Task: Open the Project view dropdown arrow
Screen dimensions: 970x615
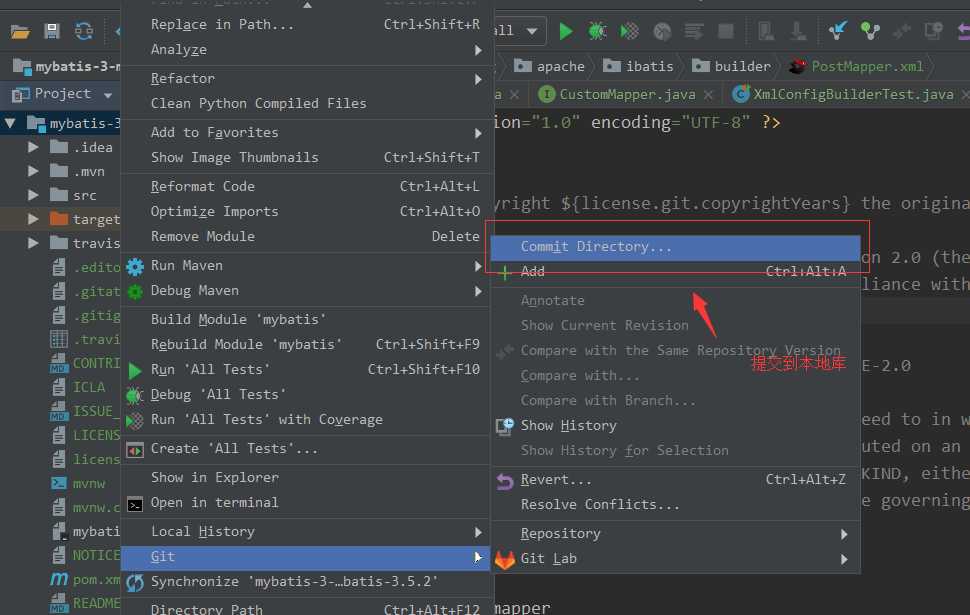Action: tap(108, 95)
